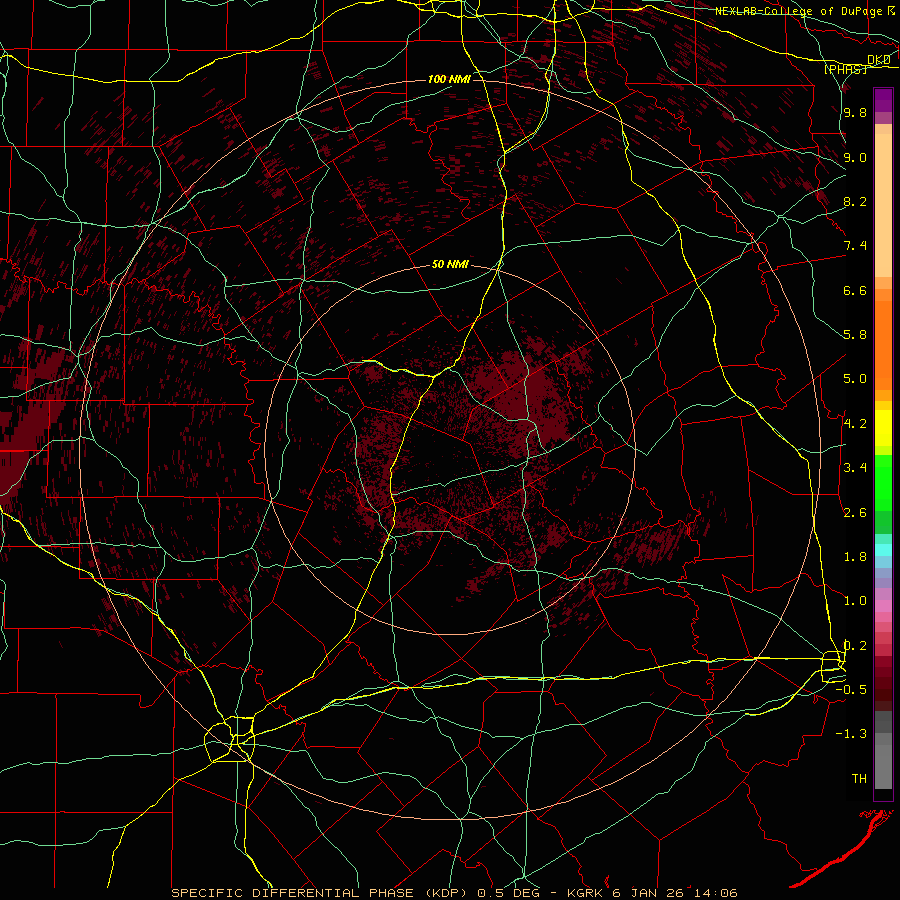Click the 2.6 value on the scale
Image resolution: width=900 pixels, height=900 pixels.
point(855,513)
